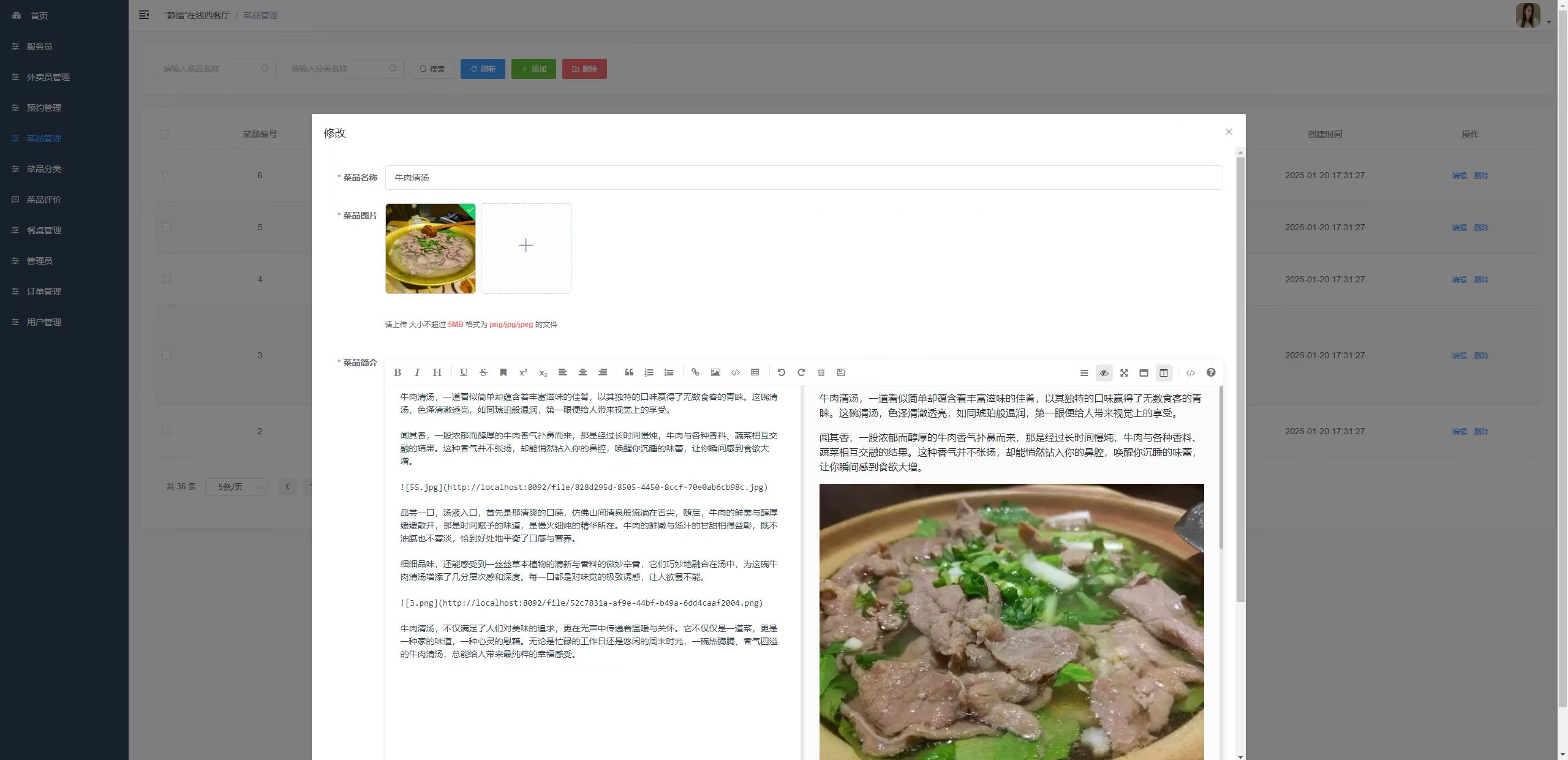This screenshot has height=760, width=1568.
Task: Toggle bold formatting in editor toolbar
Action: coord(398,372)
